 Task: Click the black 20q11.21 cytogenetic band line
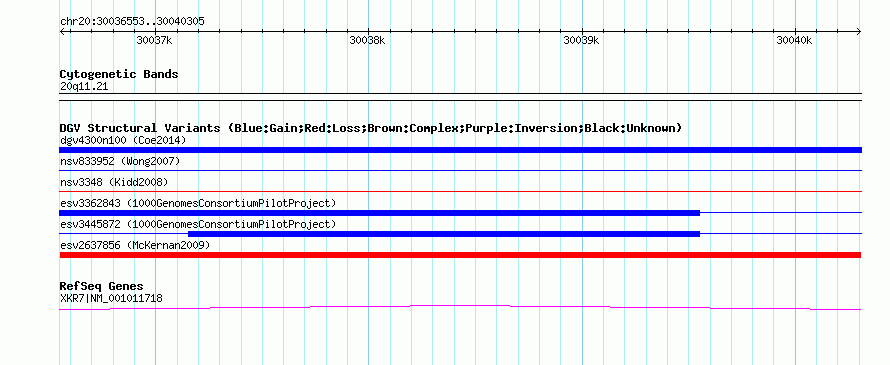click(460, 97)
